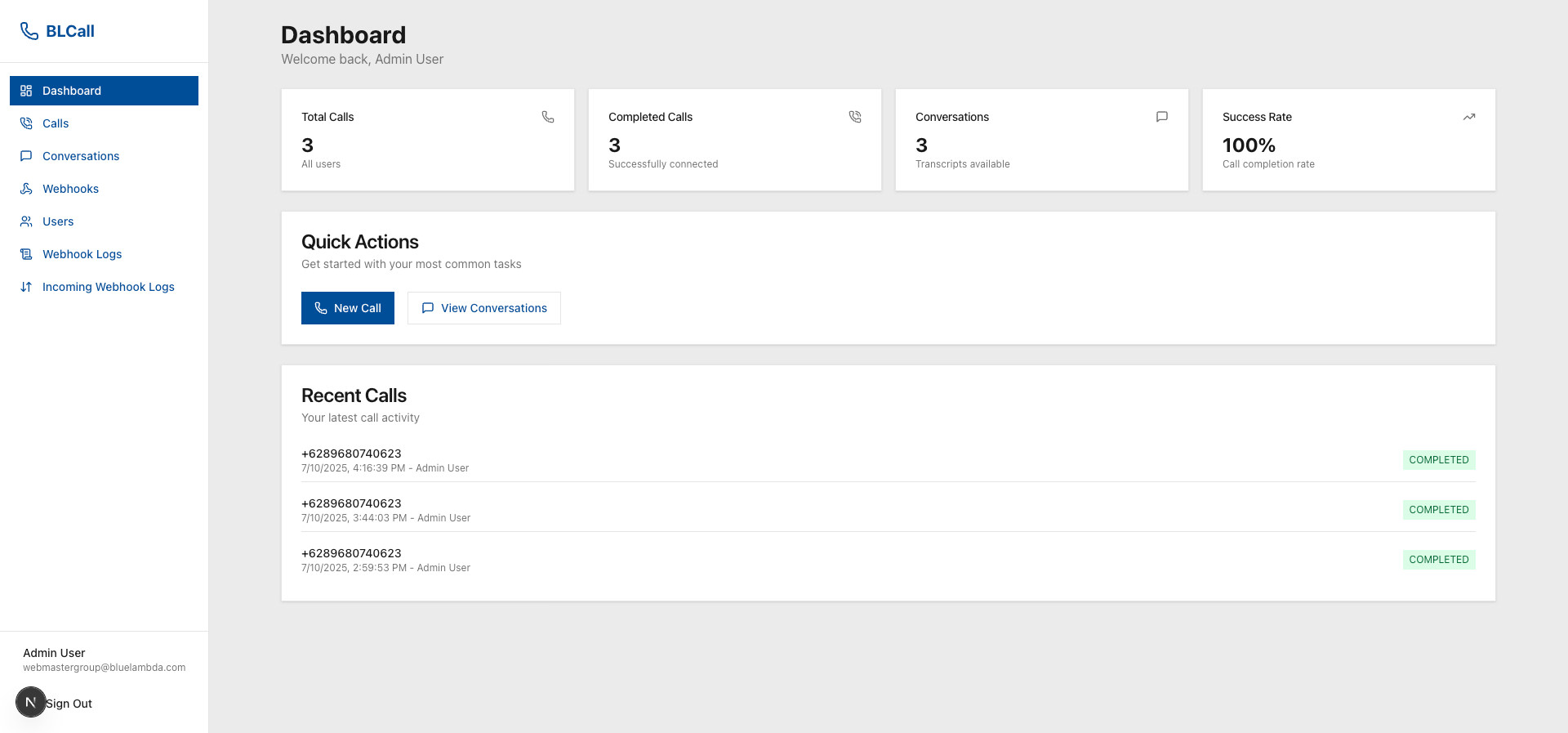Open the Completed Calls stat card
The width and height of the screenshot is (1568, 733).
click(734, 140)
